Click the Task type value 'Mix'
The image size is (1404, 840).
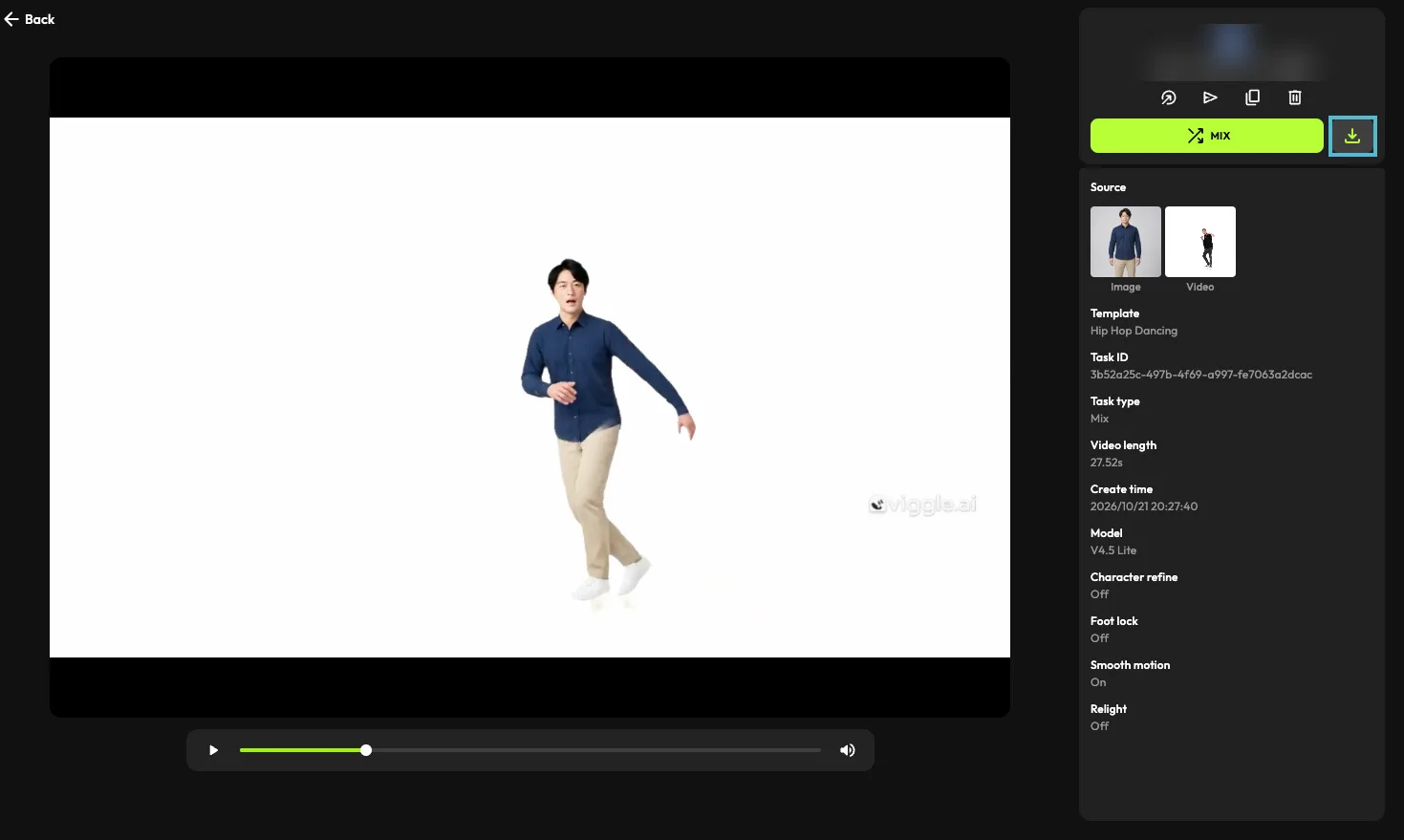[x=1099, y=419]
